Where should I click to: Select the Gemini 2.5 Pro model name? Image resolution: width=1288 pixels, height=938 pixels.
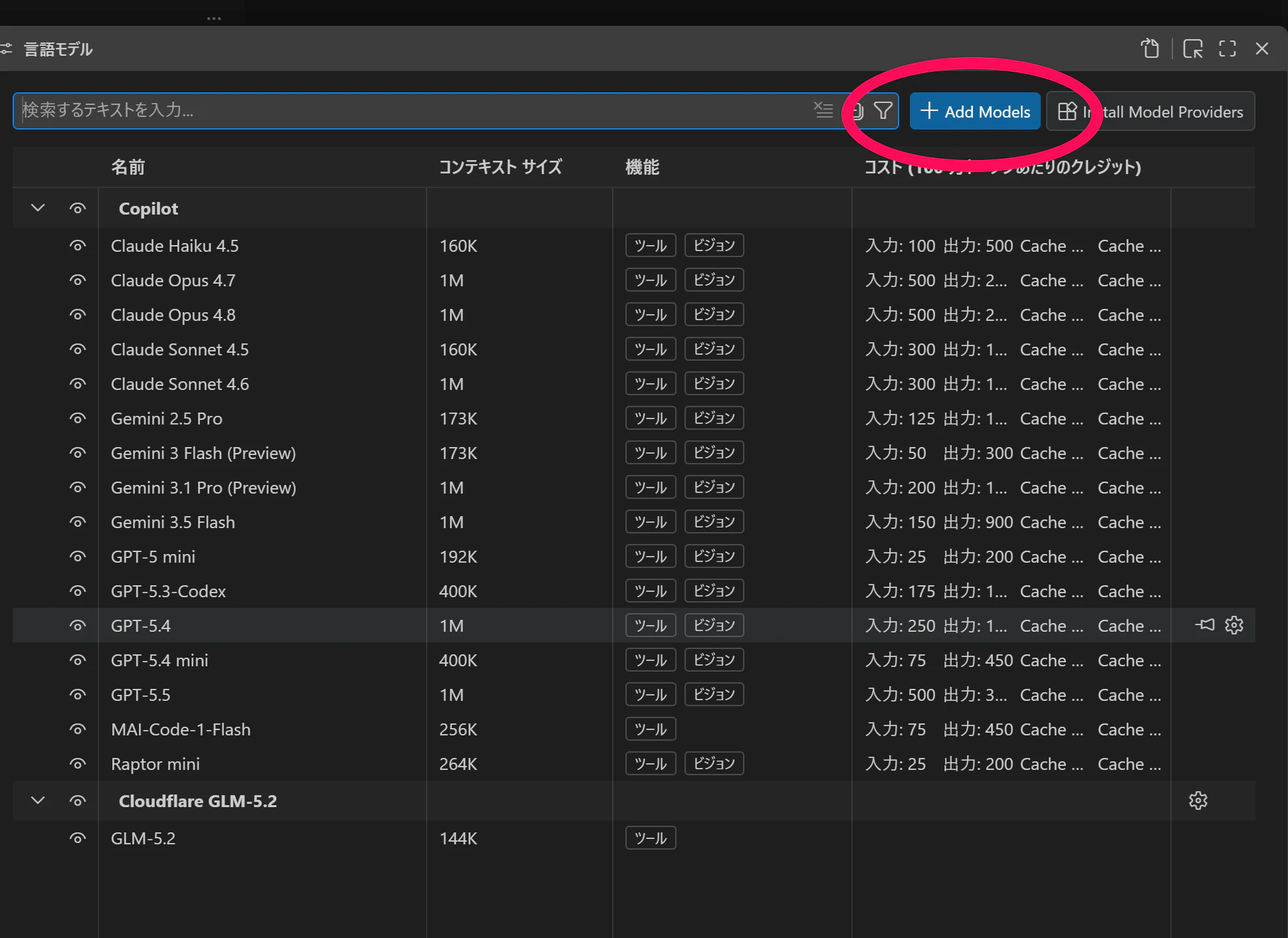(167, 419)
